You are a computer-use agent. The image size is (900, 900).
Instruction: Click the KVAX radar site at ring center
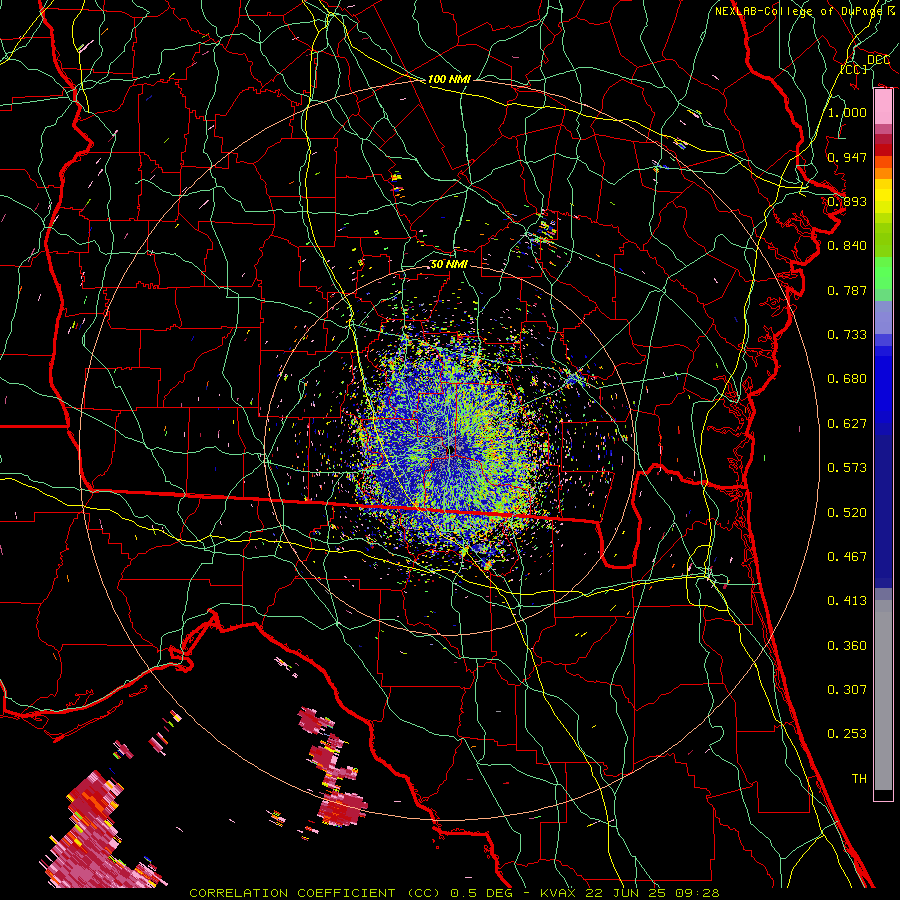pos(451,449)
